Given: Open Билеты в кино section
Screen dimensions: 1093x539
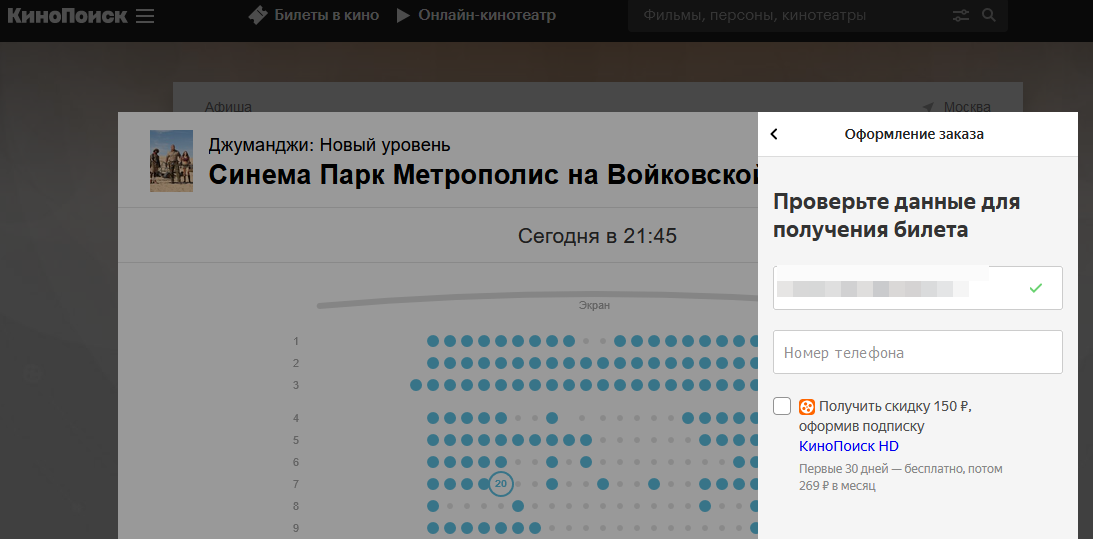Looking at the screenshot, I should coord(326,15).
